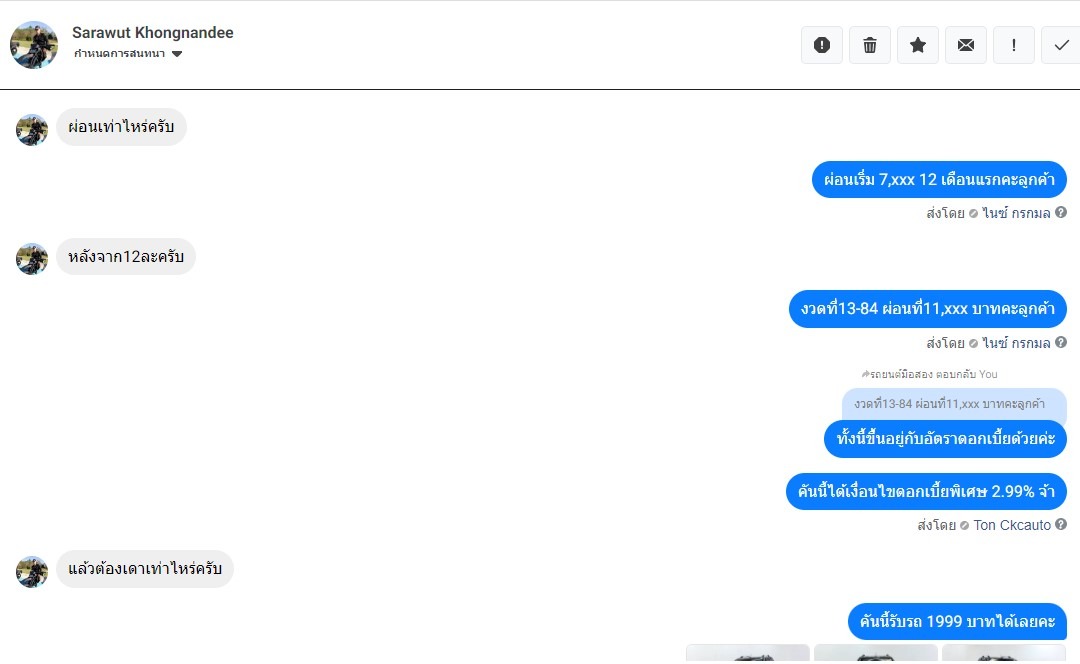
Task: Open Sarawut Khongnandee profile name
Action: point(153,32)
